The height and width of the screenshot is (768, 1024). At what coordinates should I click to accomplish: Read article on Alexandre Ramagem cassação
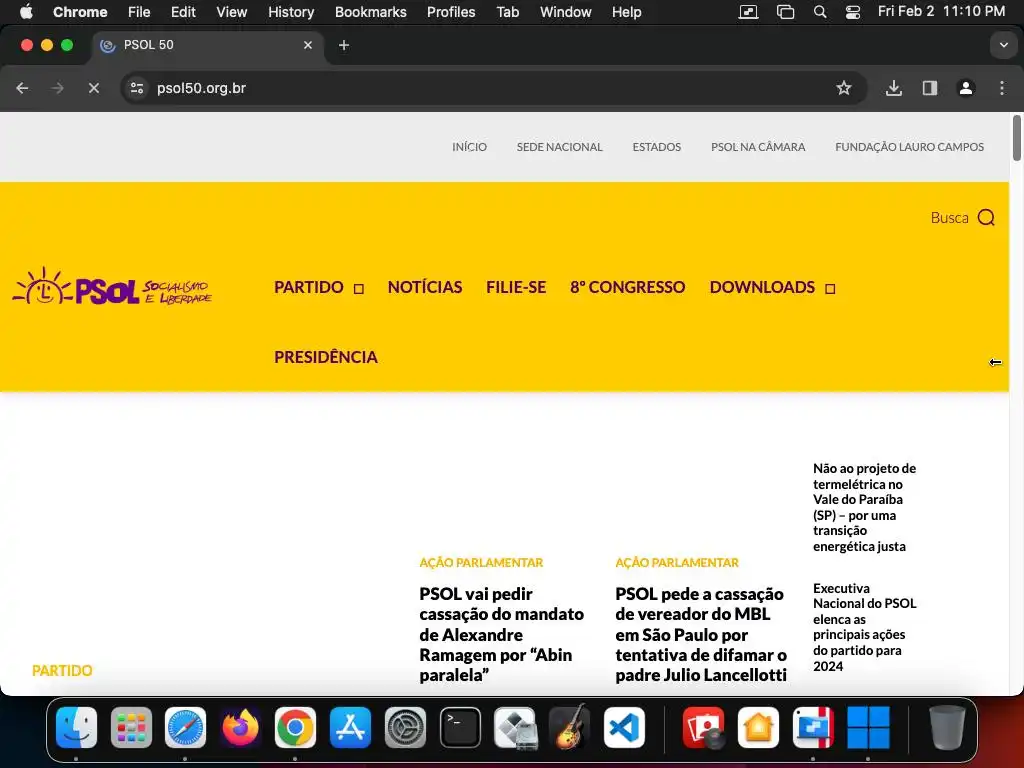(502, 634)
